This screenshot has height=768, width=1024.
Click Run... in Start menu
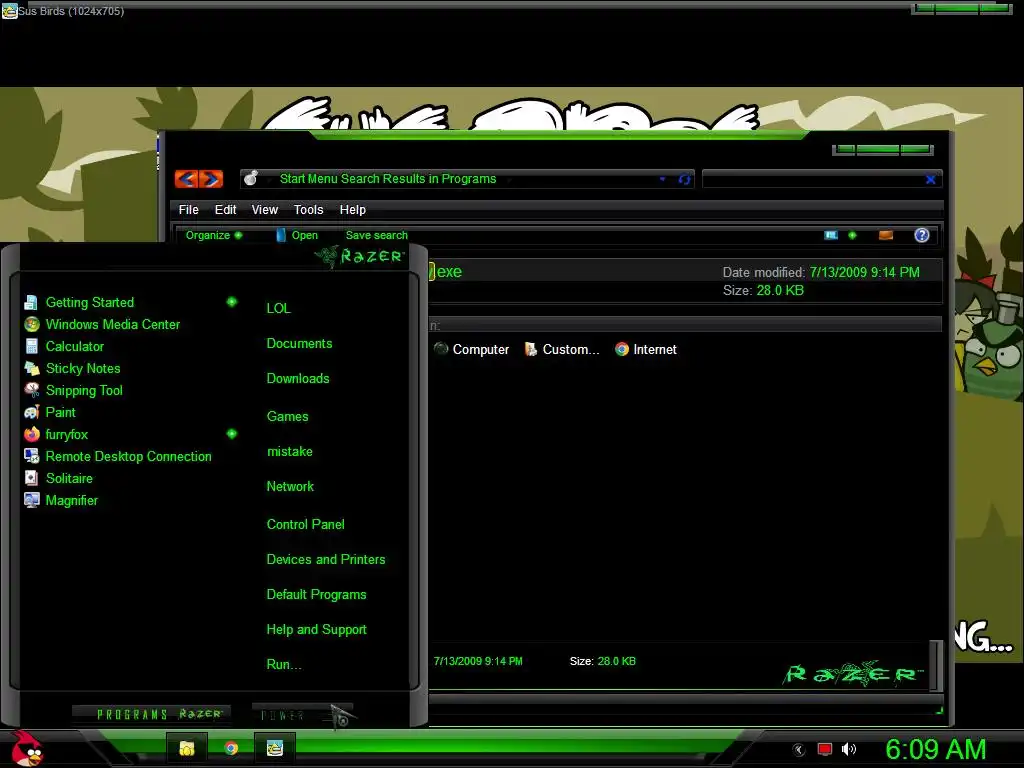tap(284, 665)
